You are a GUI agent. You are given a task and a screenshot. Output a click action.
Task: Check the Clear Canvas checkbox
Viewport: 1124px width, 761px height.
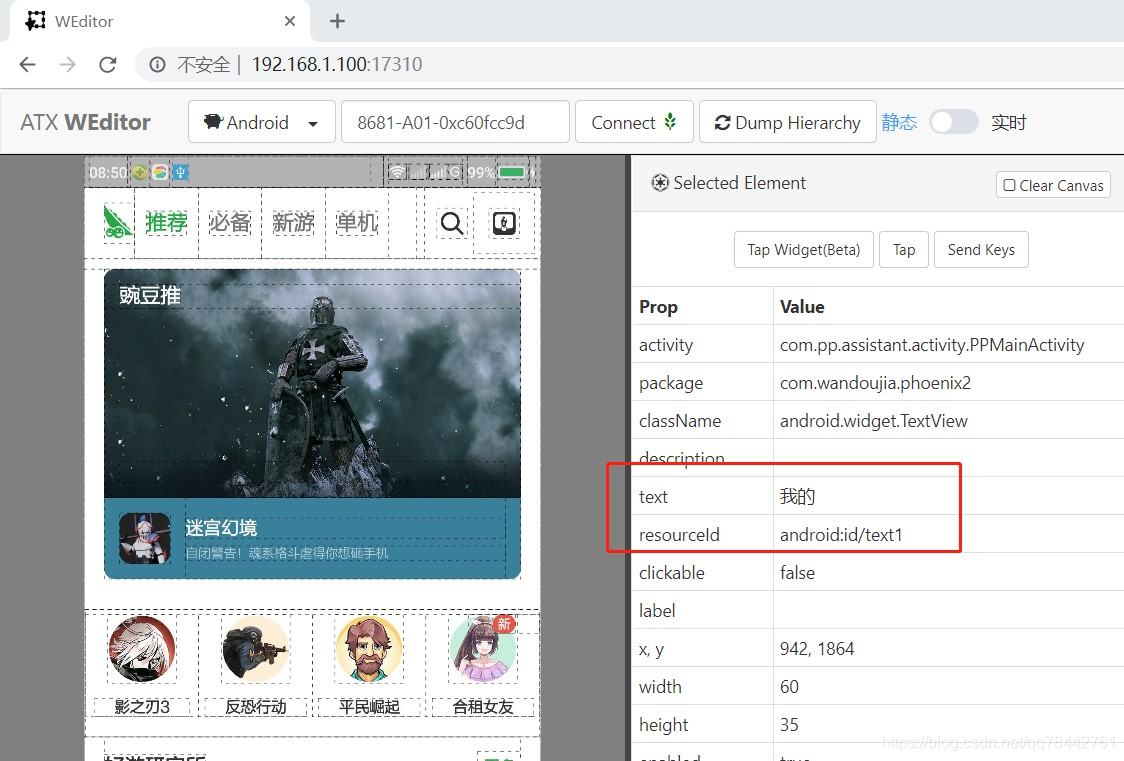(1009, 185)
